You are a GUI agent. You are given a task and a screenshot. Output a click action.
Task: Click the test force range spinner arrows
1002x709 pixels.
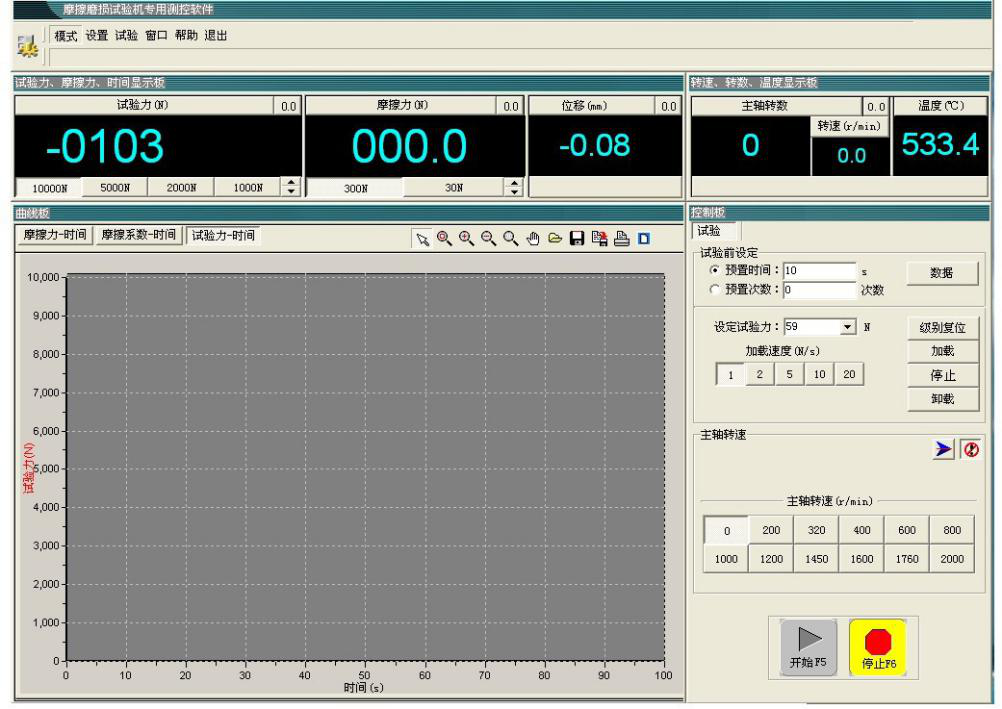click(x=290, y=186)
